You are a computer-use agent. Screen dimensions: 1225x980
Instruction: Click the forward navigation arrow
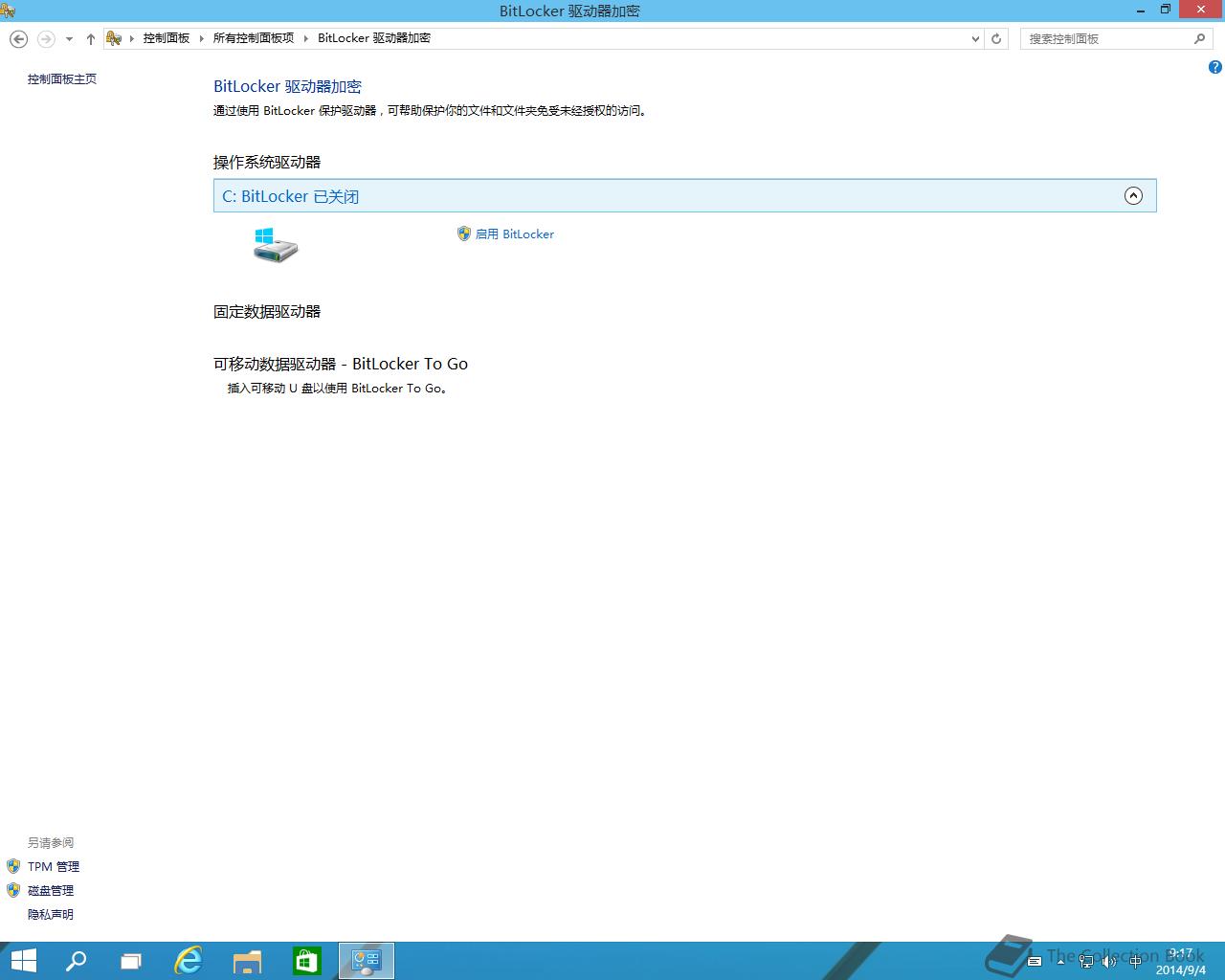coord(46,38)
